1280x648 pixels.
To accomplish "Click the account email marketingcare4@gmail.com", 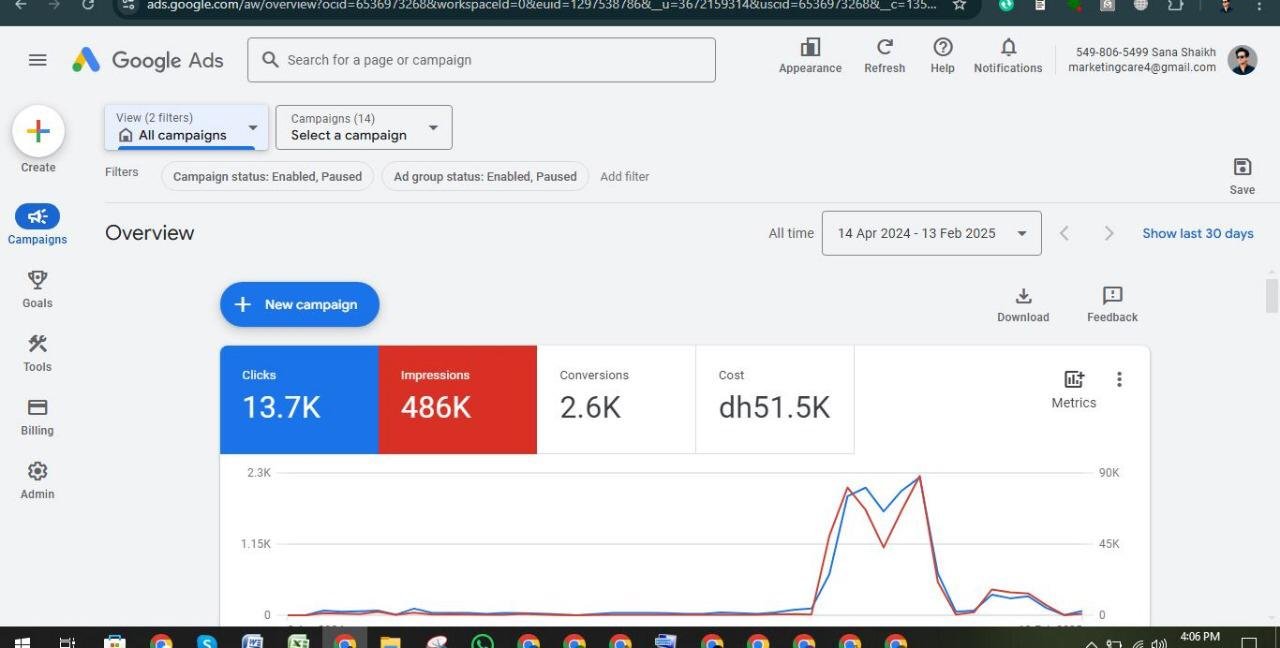I will 1142,68.
